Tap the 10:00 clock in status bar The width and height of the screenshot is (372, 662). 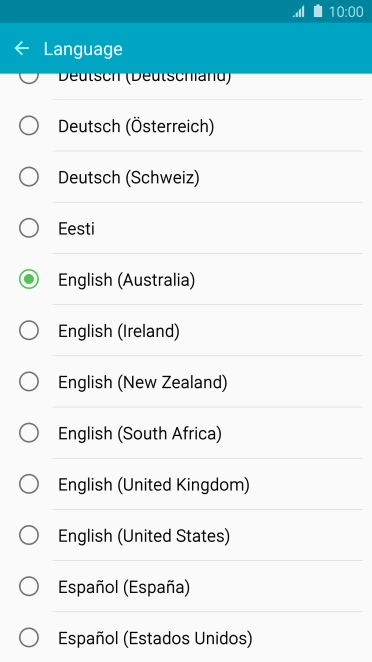pyautogui.click(x=346, y=12)
